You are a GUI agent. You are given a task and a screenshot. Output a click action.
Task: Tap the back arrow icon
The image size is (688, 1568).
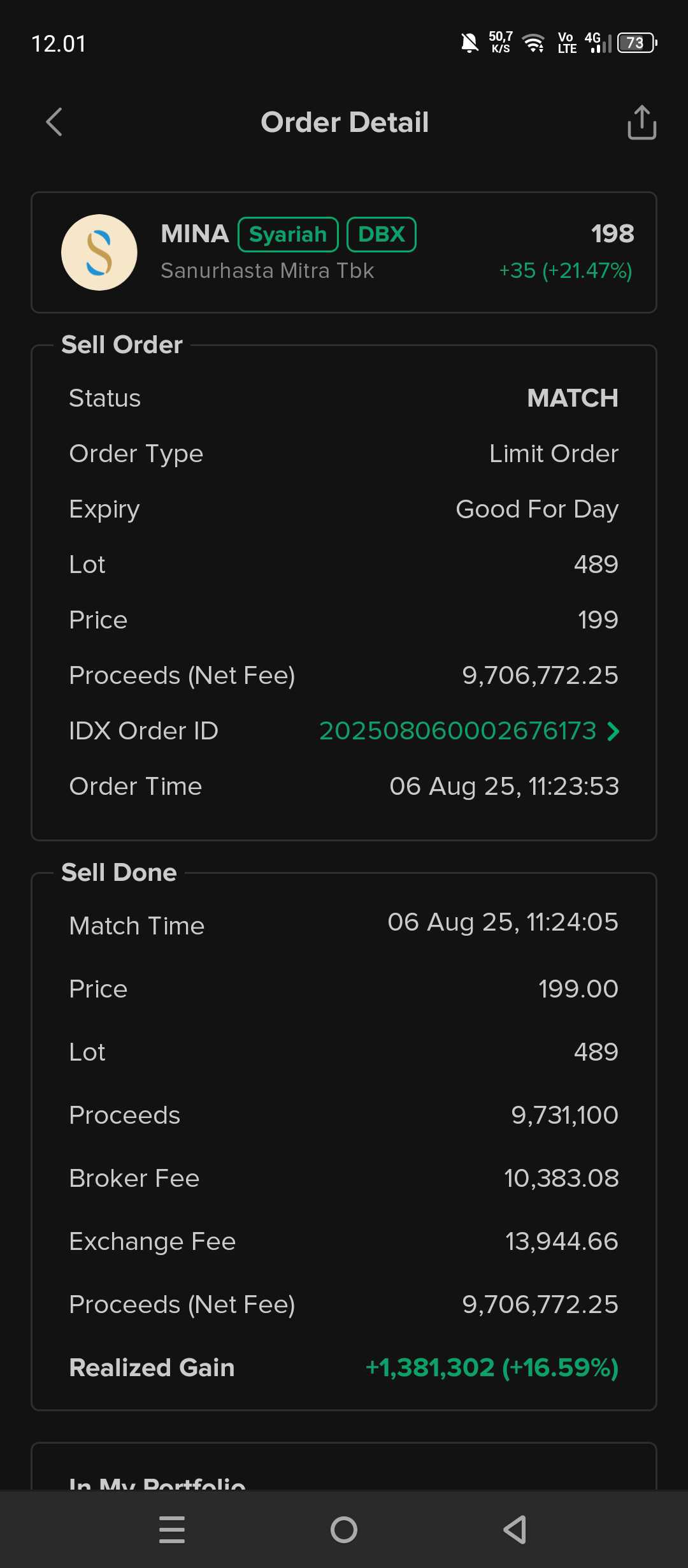pyautogui.click(x=54, y=122)
